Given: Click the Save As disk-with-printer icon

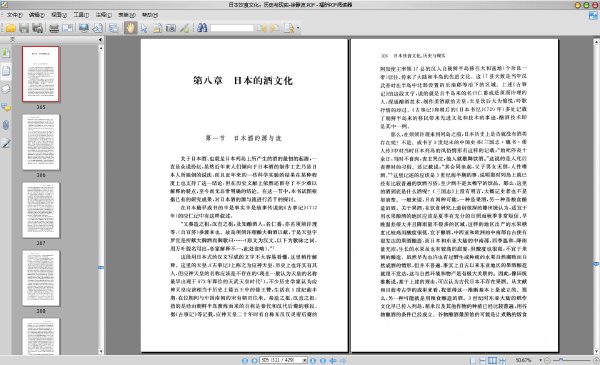Looking at the screenshot, I should tap(38, 28).
